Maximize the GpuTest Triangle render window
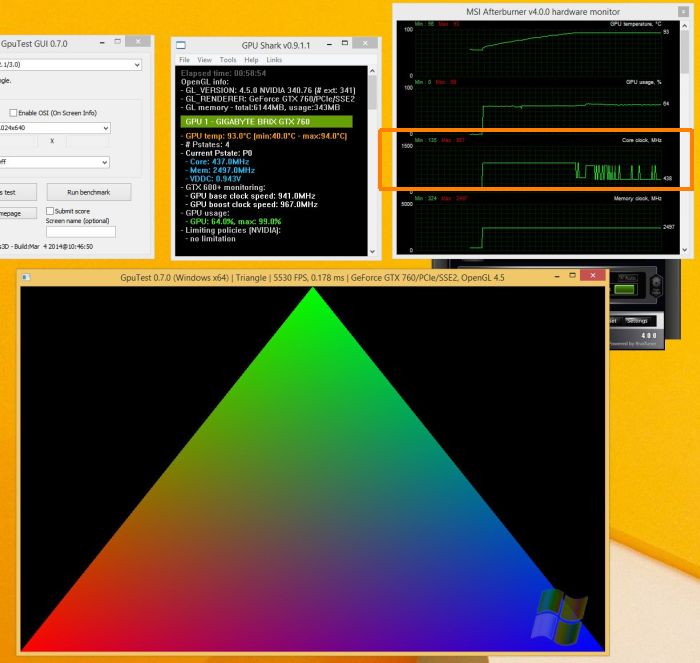Image resolution: width=700 pixels, height=663 pixels. pyautogui.click(x=572, y=275)
